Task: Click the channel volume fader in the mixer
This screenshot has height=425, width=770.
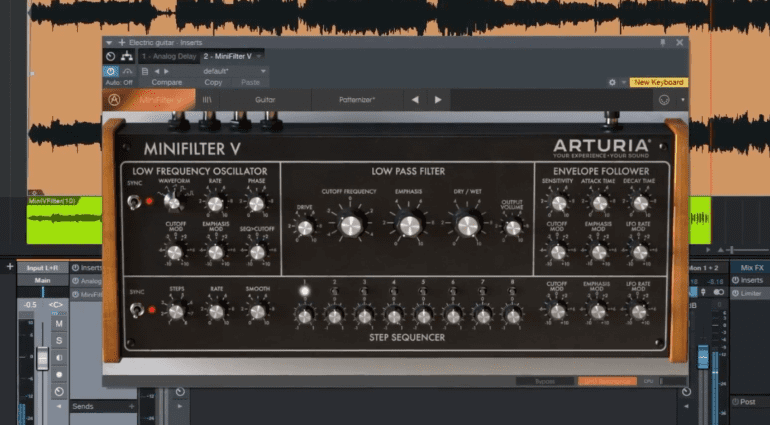Action: tap(43, 358)
